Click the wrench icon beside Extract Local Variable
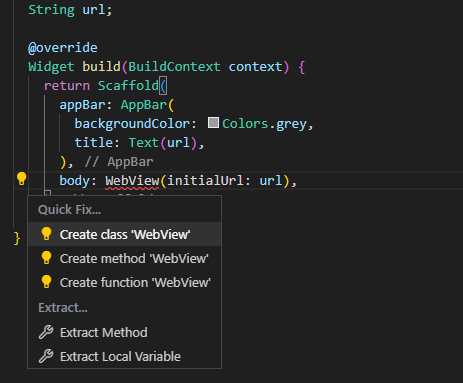 [x=46, y=356]
